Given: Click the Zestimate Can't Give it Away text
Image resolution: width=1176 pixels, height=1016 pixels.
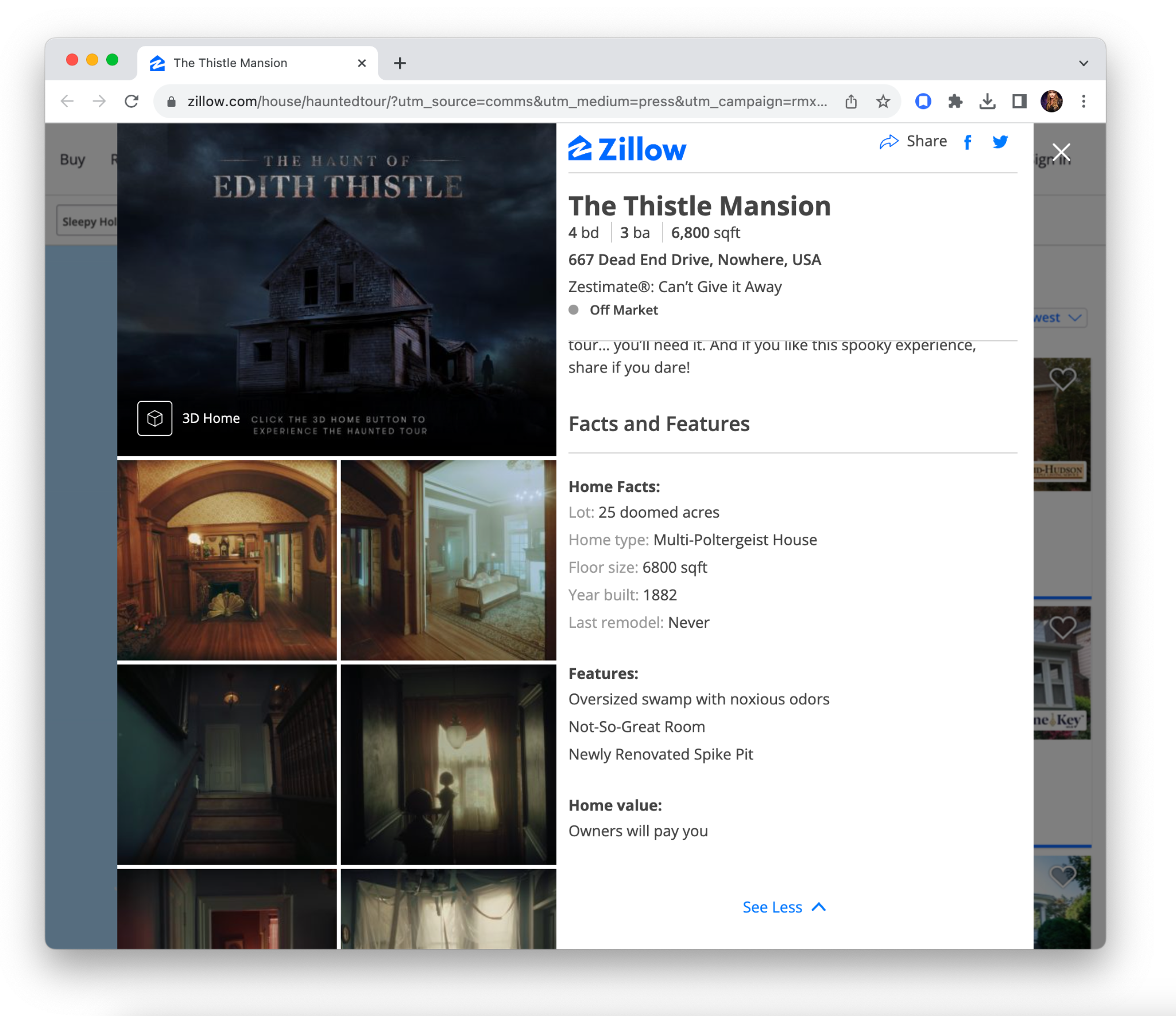Looking at the screenshot, I should pos(675,286).
